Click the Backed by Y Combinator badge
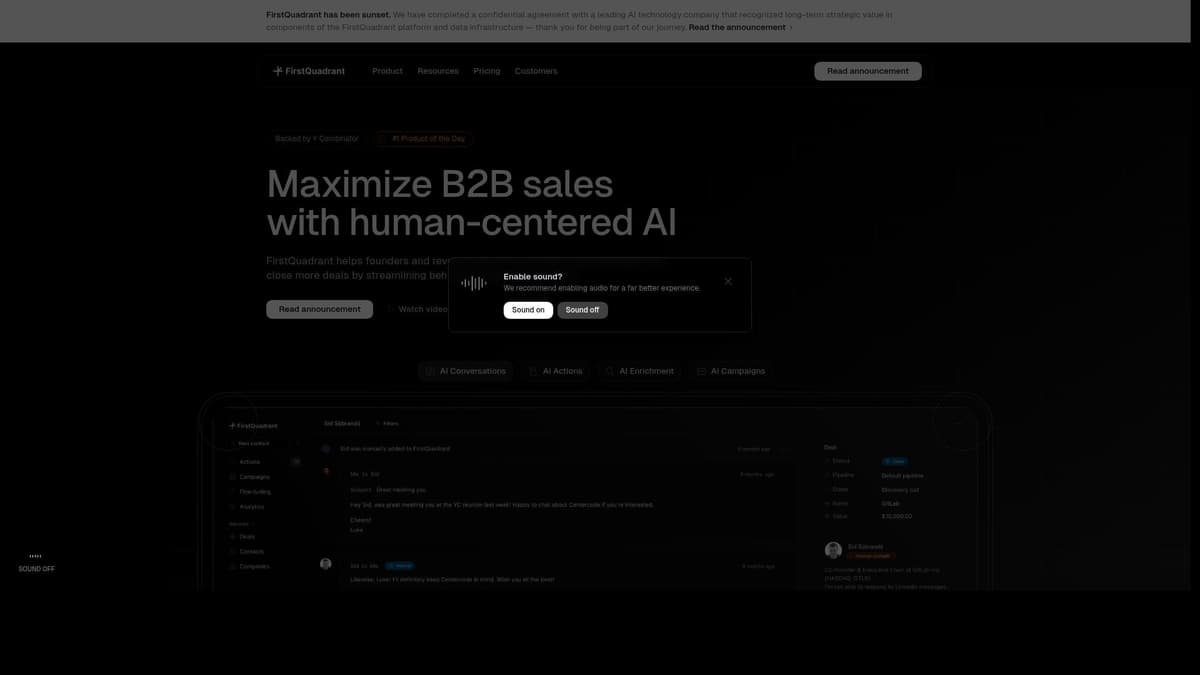Viewport: 1200px width, 675px height. [x=316, y=138]
